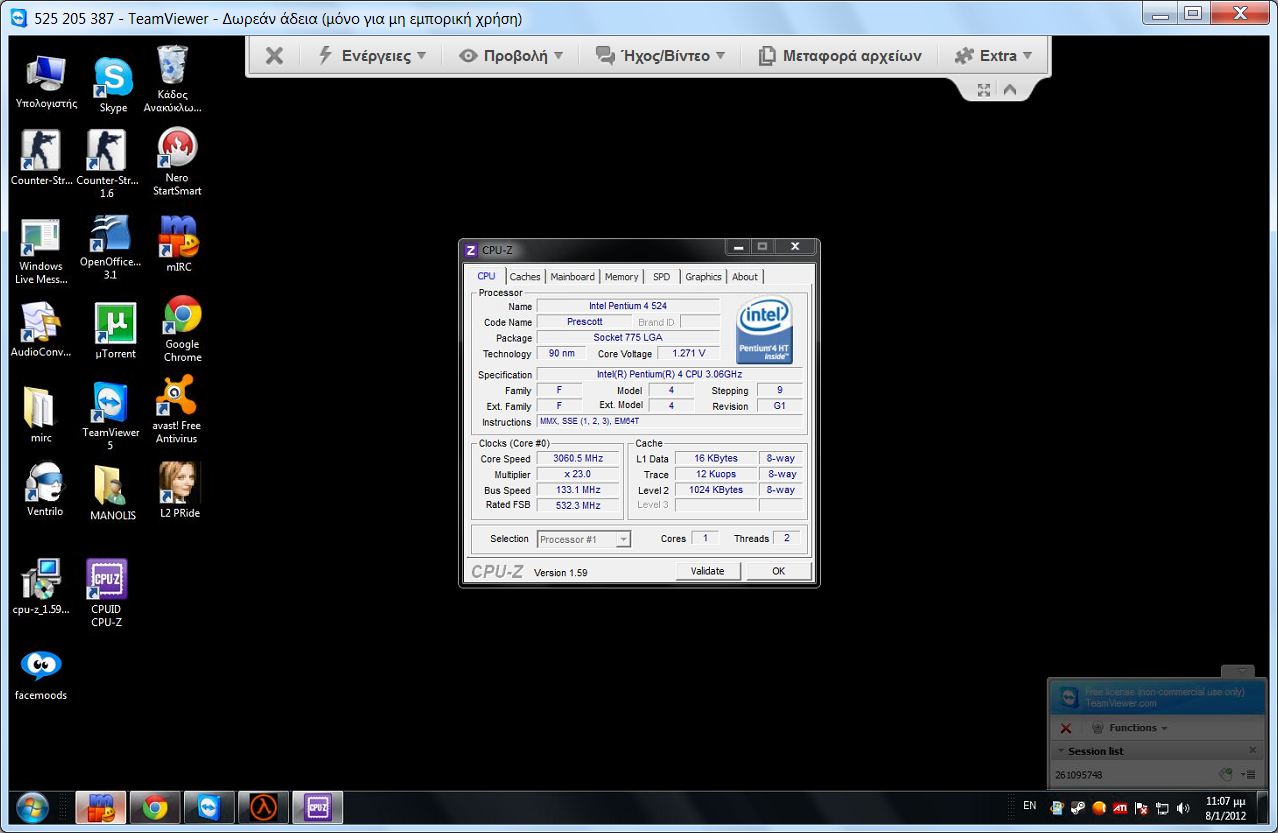Viewport: 1278px width, 833px height.
Task: Select the About tab in CPU-Z
Action: coord(745,277)
